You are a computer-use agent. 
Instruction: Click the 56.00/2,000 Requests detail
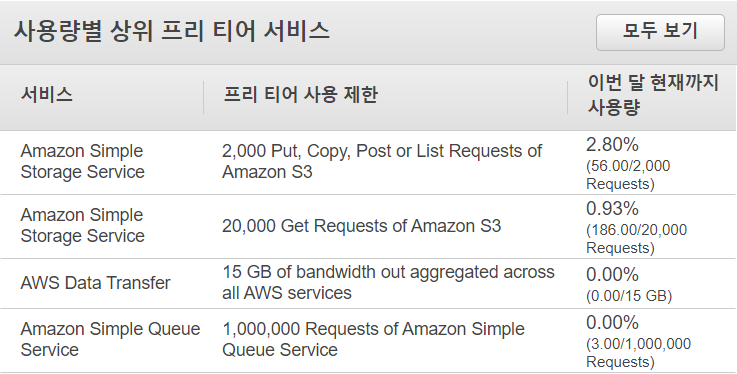coord(628,175)
